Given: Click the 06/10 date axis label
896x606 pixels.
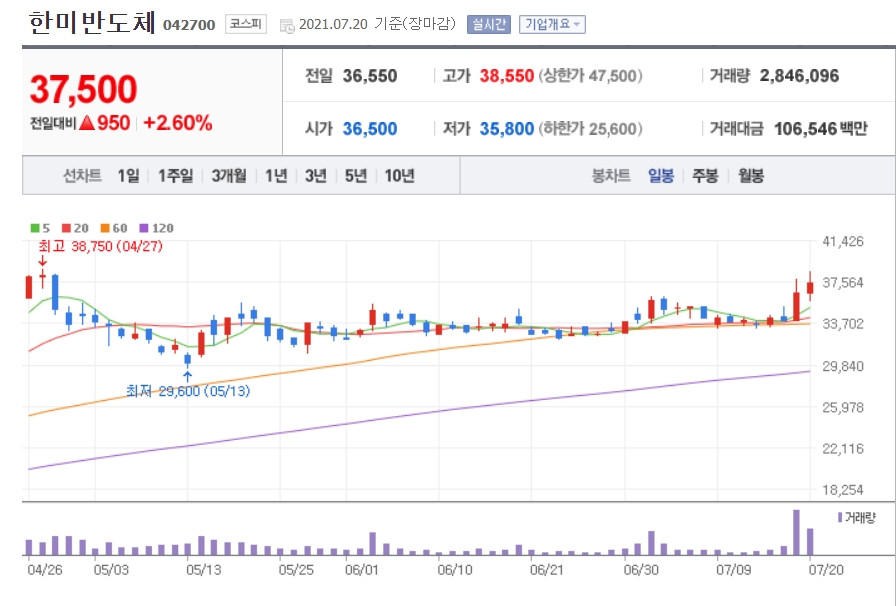Looking at the screenshot, I should pos(455,570).
